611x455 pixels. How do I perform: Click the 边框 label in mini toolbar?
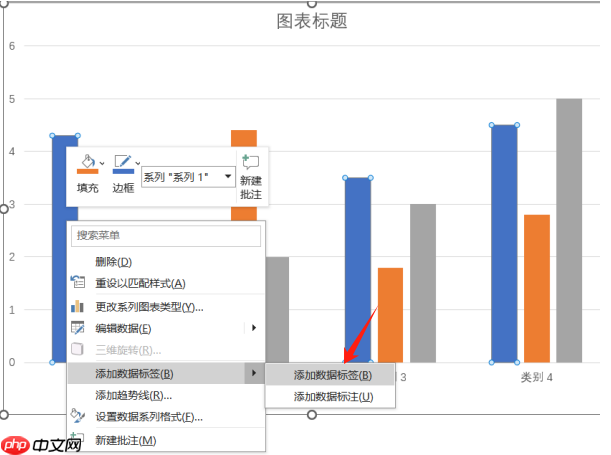pos(123,188)
